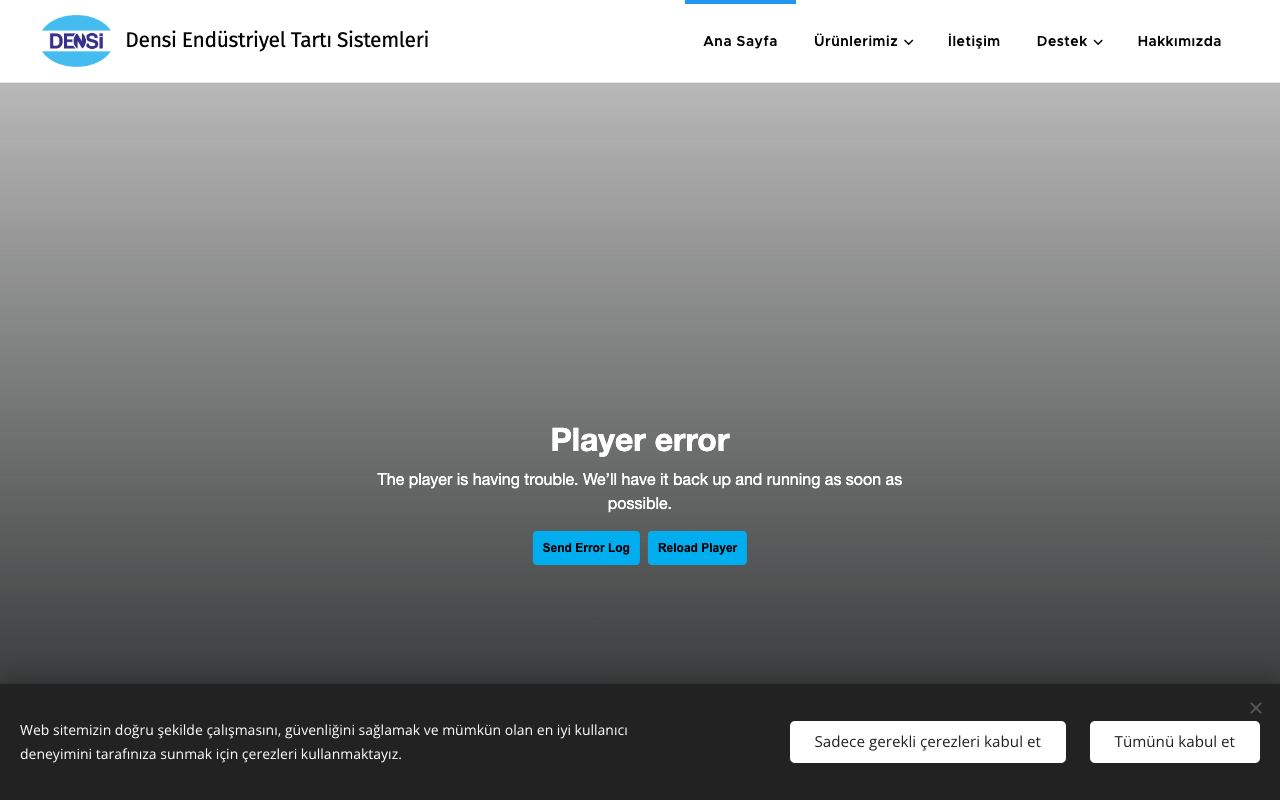Close the cookie banner with the X
Screen dimensions: 1280x800
pyautogui.click(x=1256, y=708)
